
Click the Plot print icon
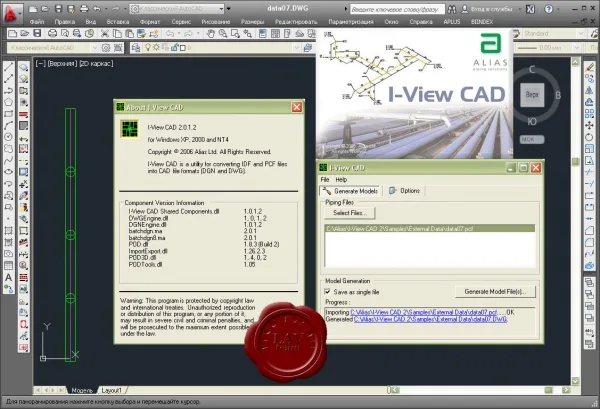pyautogui.click(x=52, y=34)
